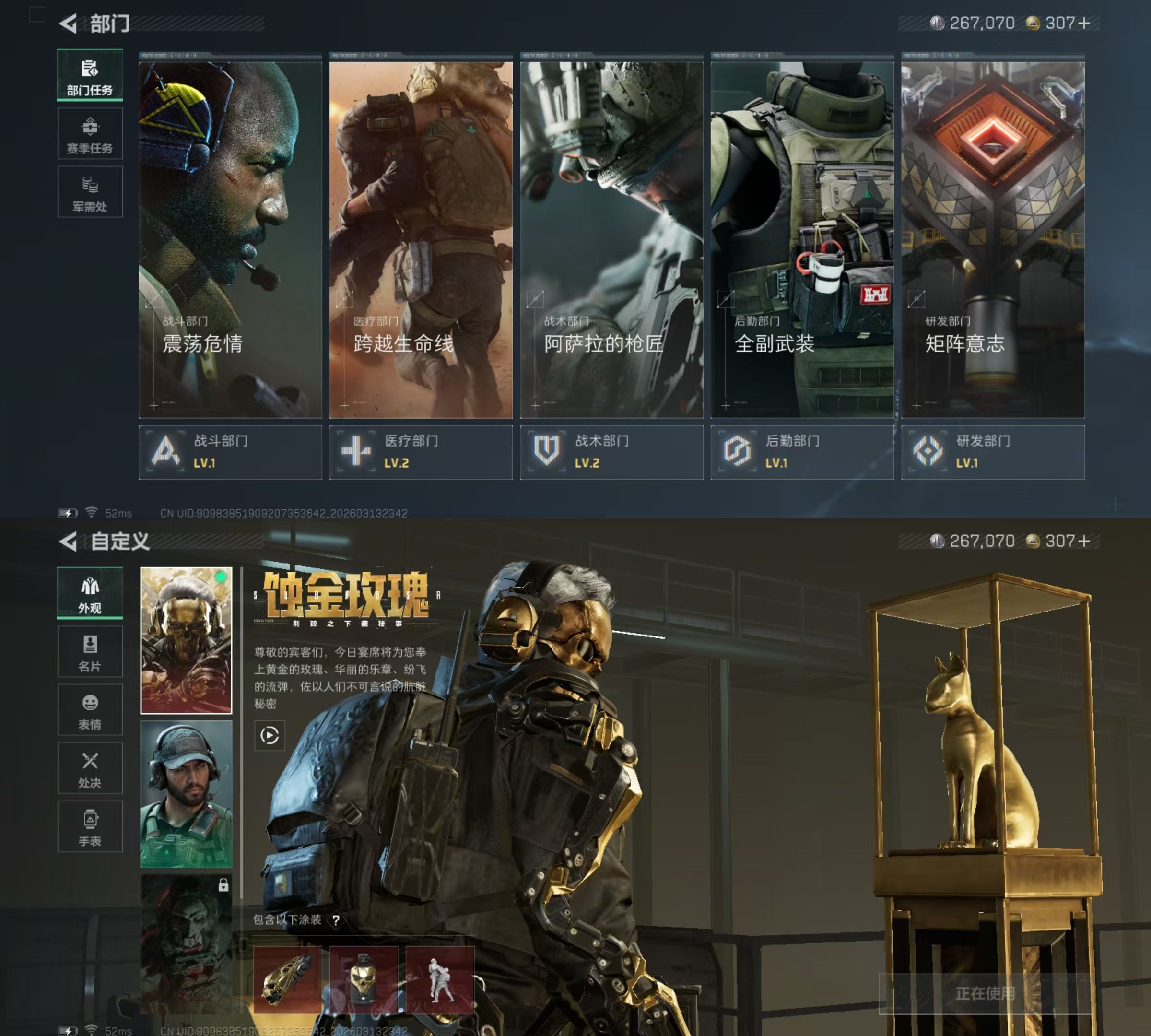Play the 蚀金玫瑰 skin preview video
Screen dimensions: 1151x1036
click(x=269, y=735)
